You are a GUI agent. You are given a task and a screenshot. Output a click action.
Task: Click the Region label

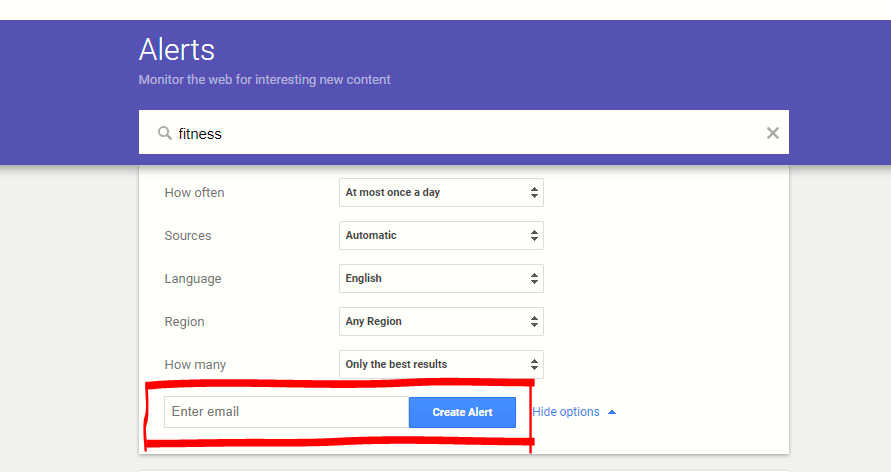pos(184,322)
